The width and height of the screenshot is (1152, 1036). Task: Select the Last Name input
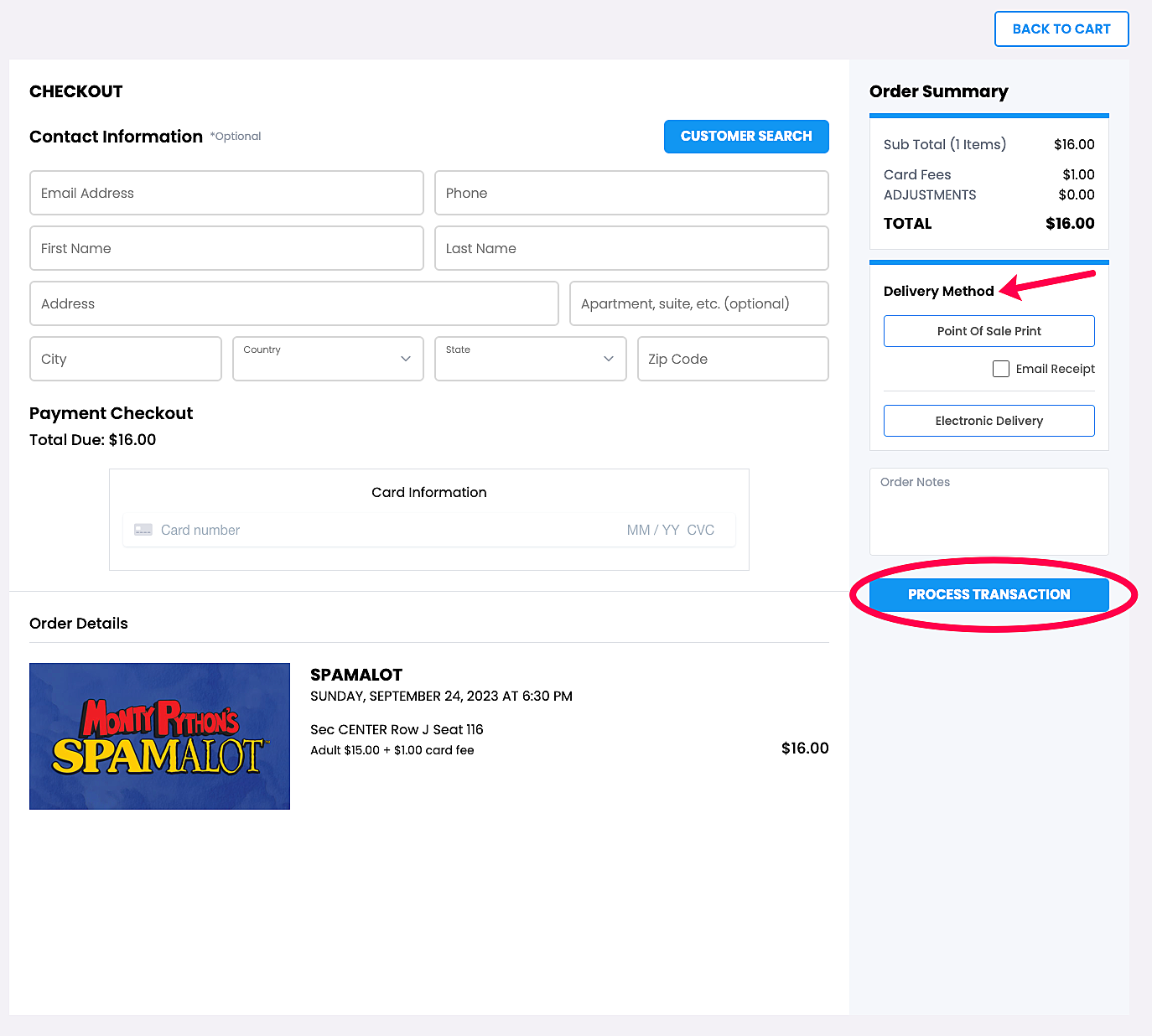(631, 248)
